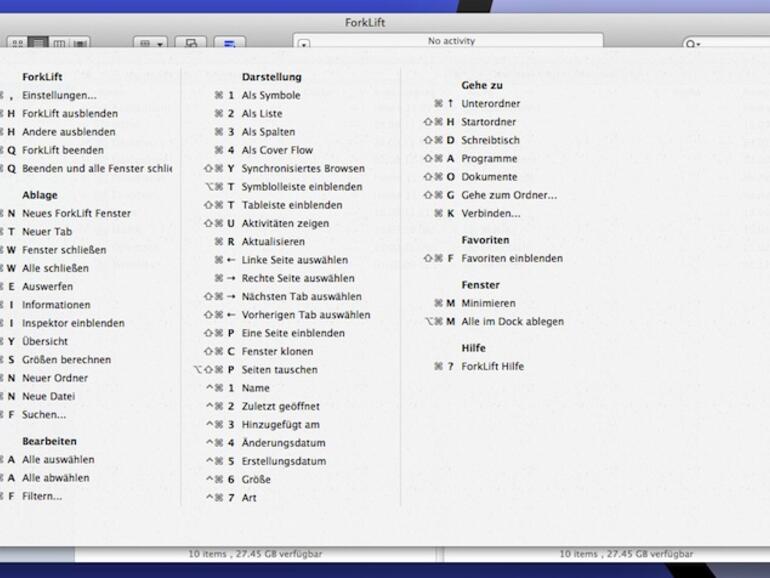
Task: Select Suchen... entry
Action: coord(44,414)
